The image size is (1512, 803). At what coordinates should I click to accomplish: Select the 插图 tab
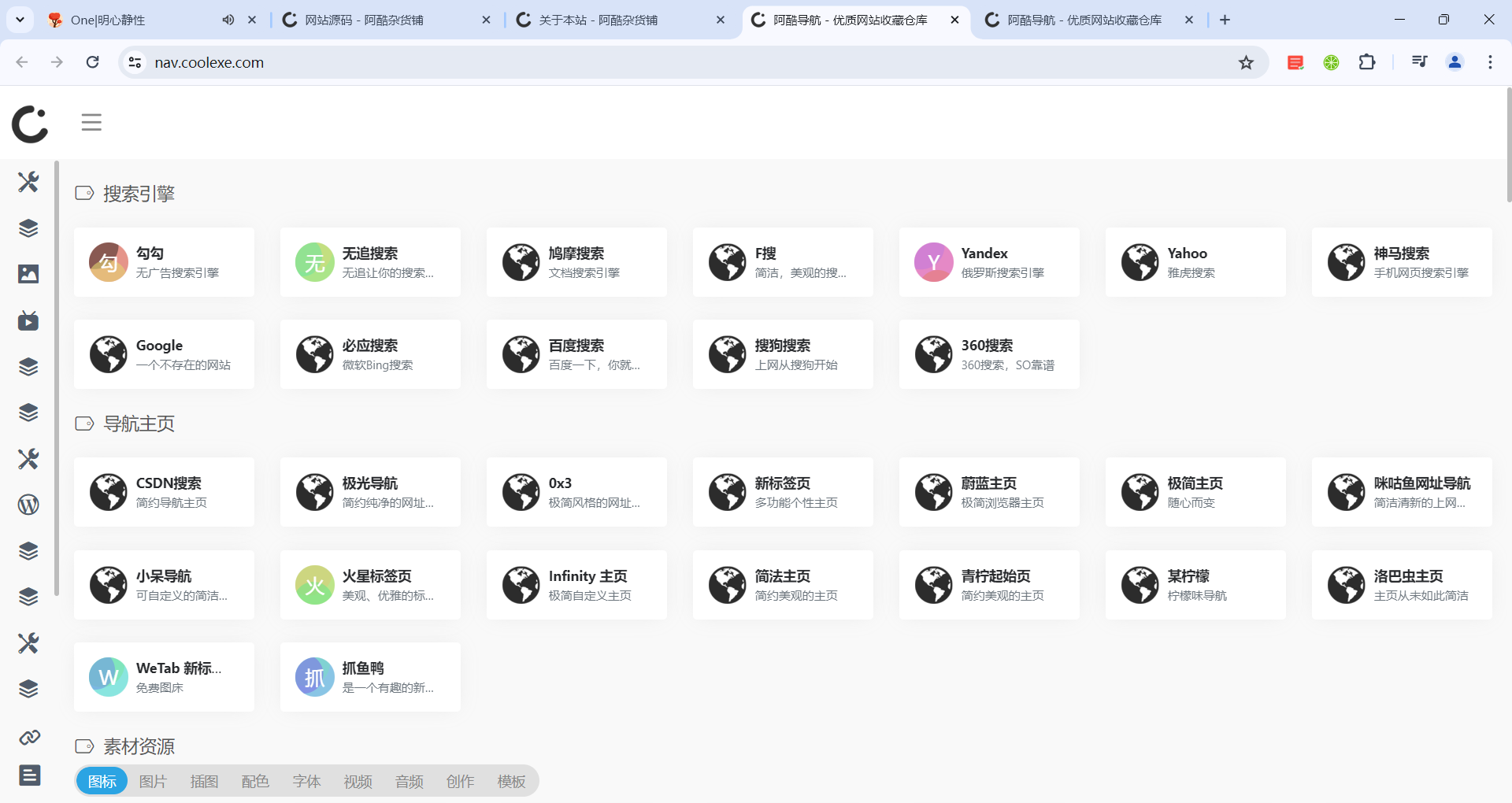(x=204, y=781)
